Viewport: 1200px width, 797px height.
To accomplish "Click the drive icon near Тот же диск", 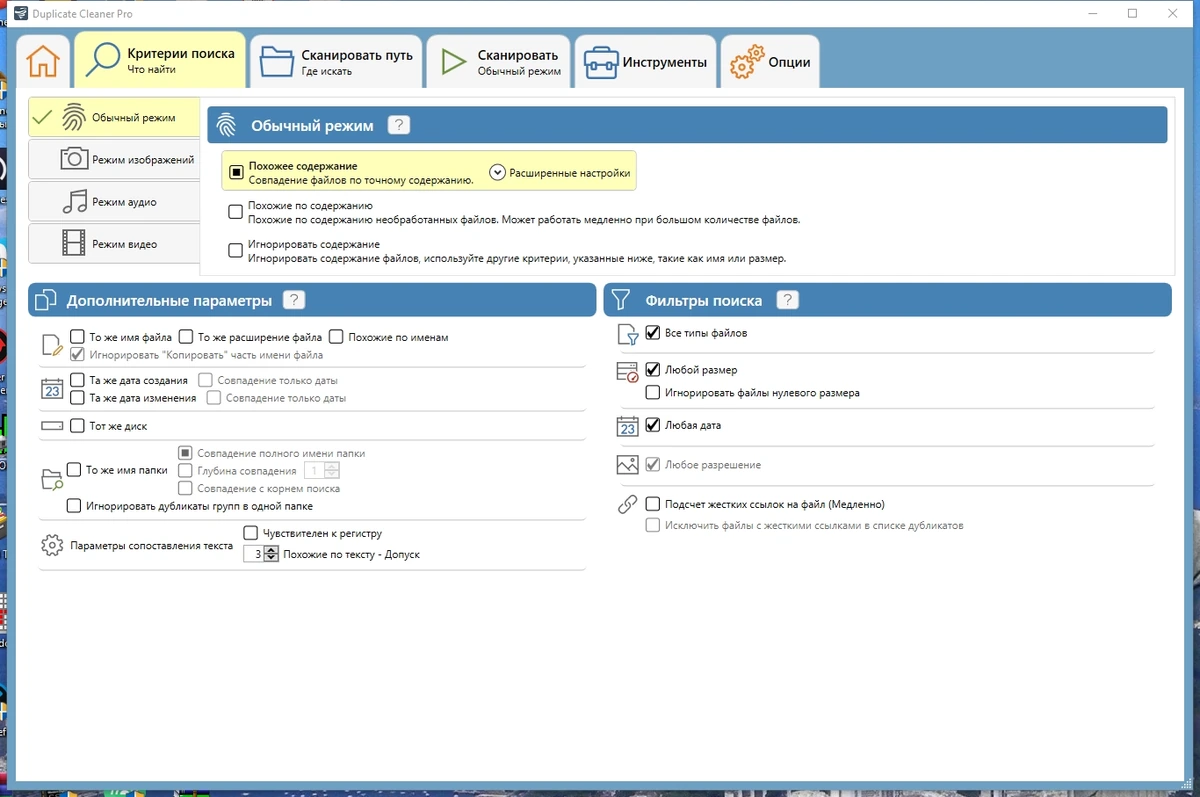I will pos(52,426).
